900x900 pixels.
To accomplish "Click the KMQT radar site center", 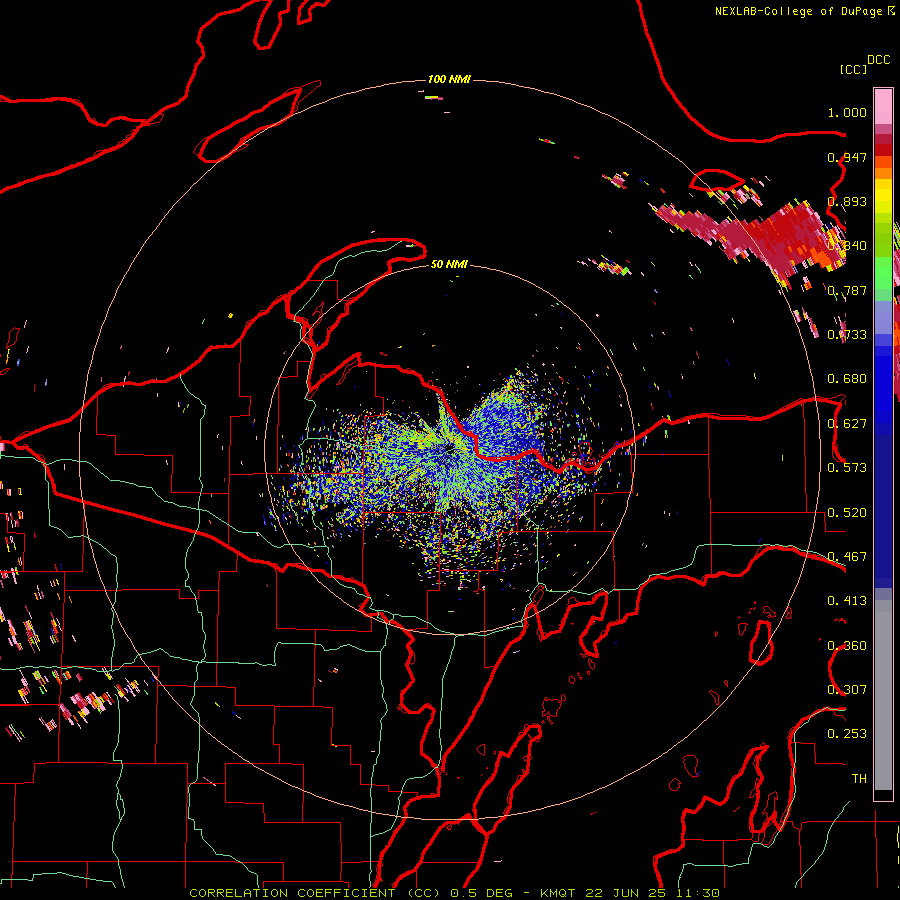I will click(x=450, y=449).
